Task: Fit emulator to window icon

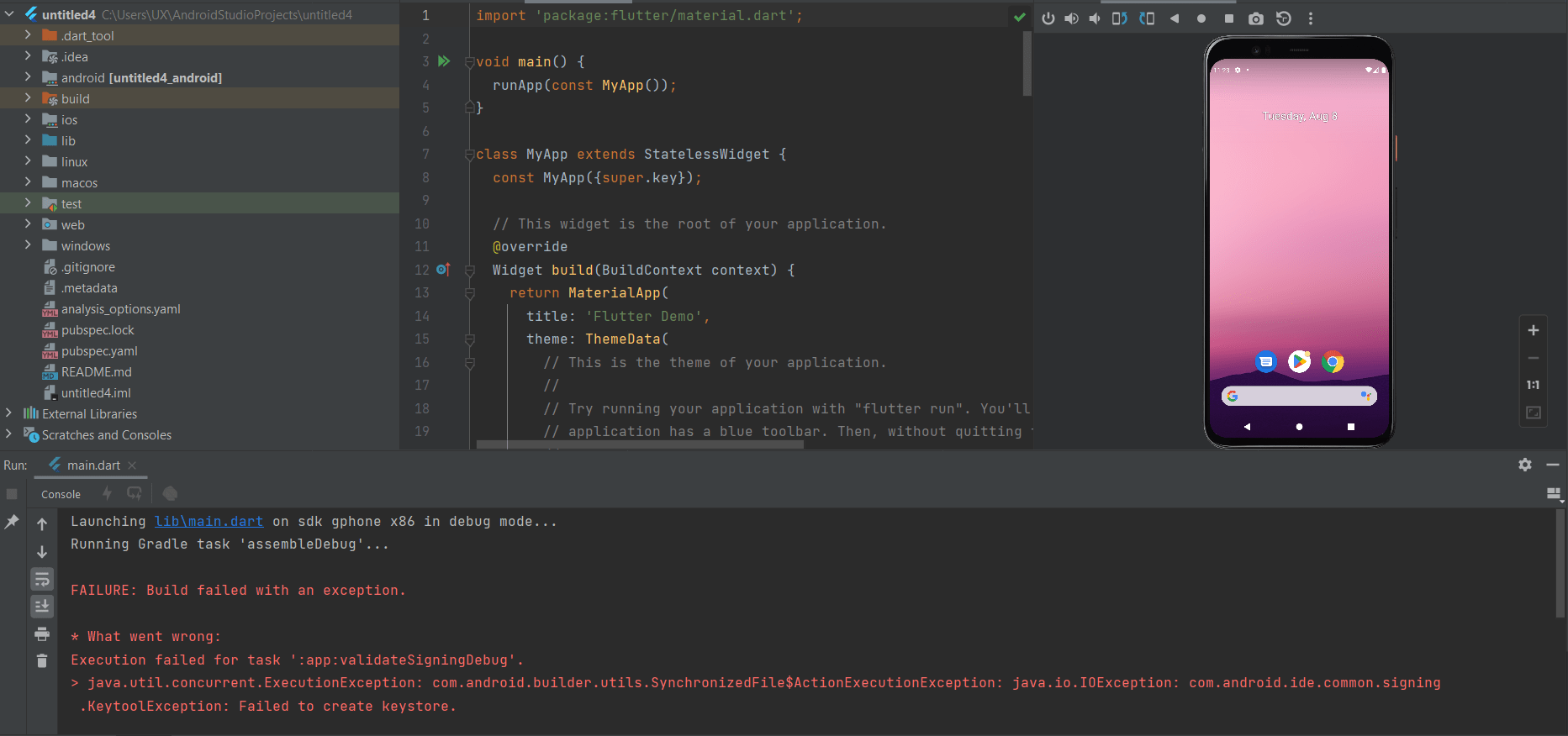Action: (x=1534, y=413)
